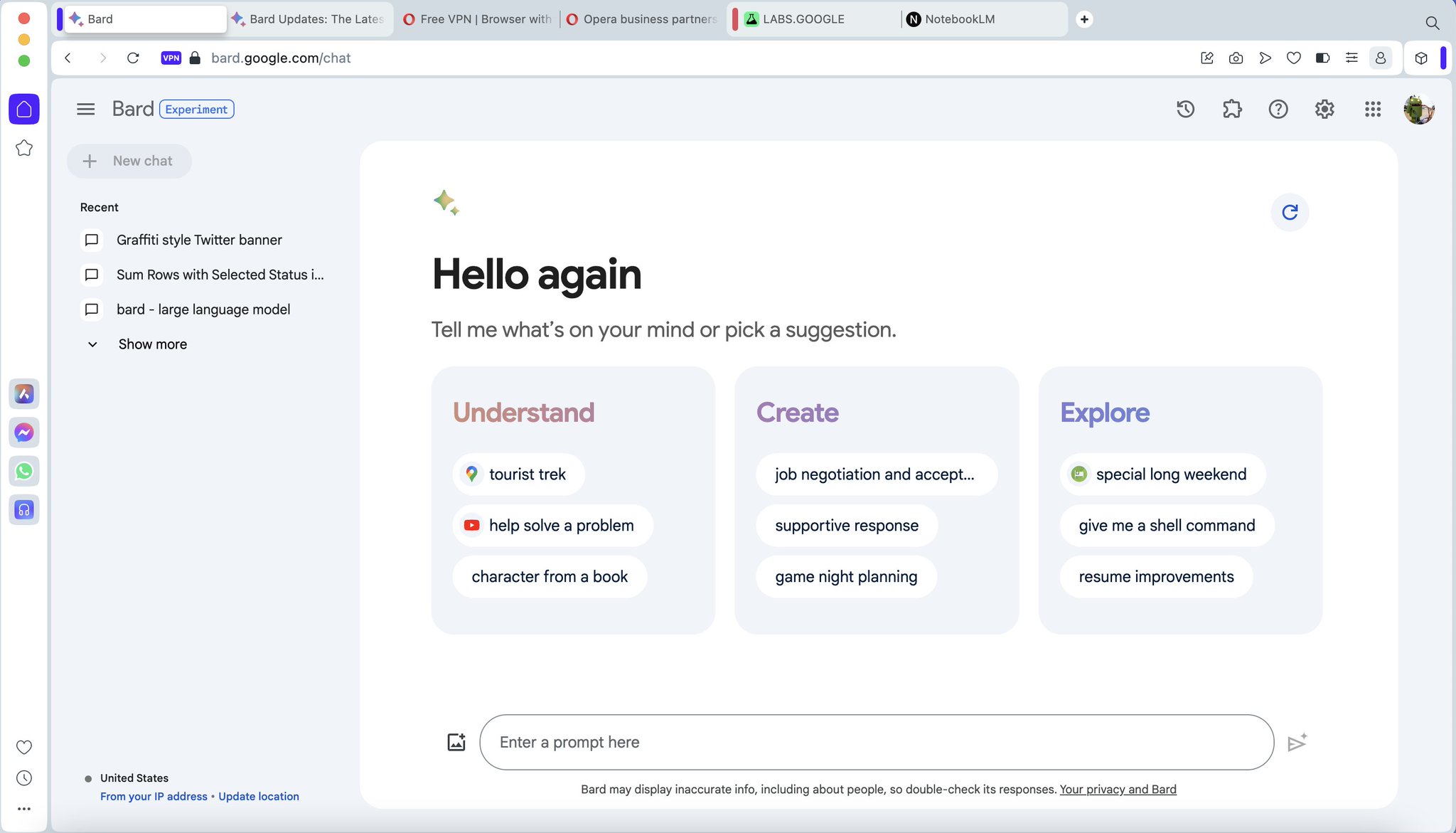
Task: Open the Google account profile picture
Action: click(x=1419, y=109)
